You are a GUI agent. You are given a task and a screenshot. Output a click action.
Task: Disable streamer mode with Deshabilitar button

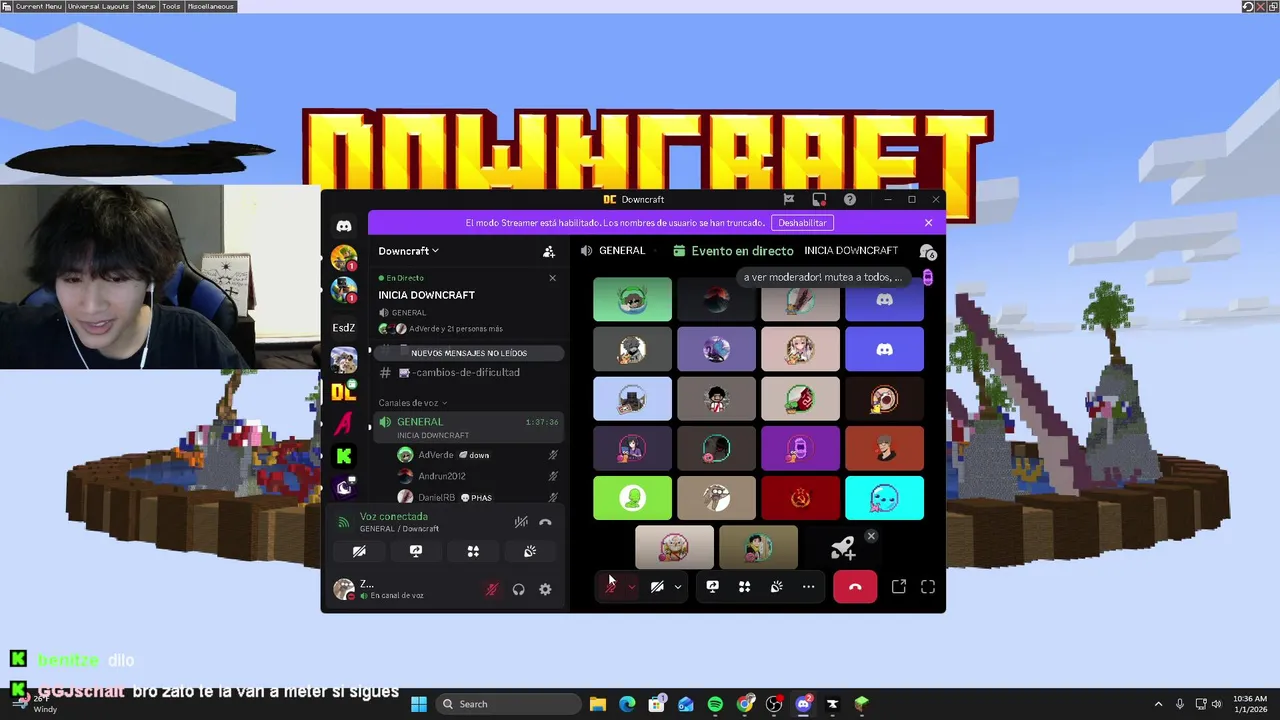(802, 223)
